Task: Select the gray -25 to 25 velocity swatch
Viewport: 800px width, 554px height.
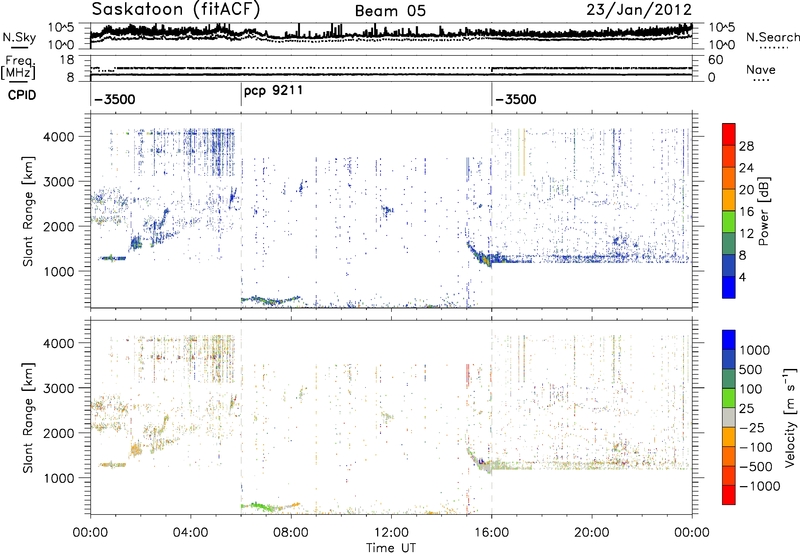Action: (729, 418)
